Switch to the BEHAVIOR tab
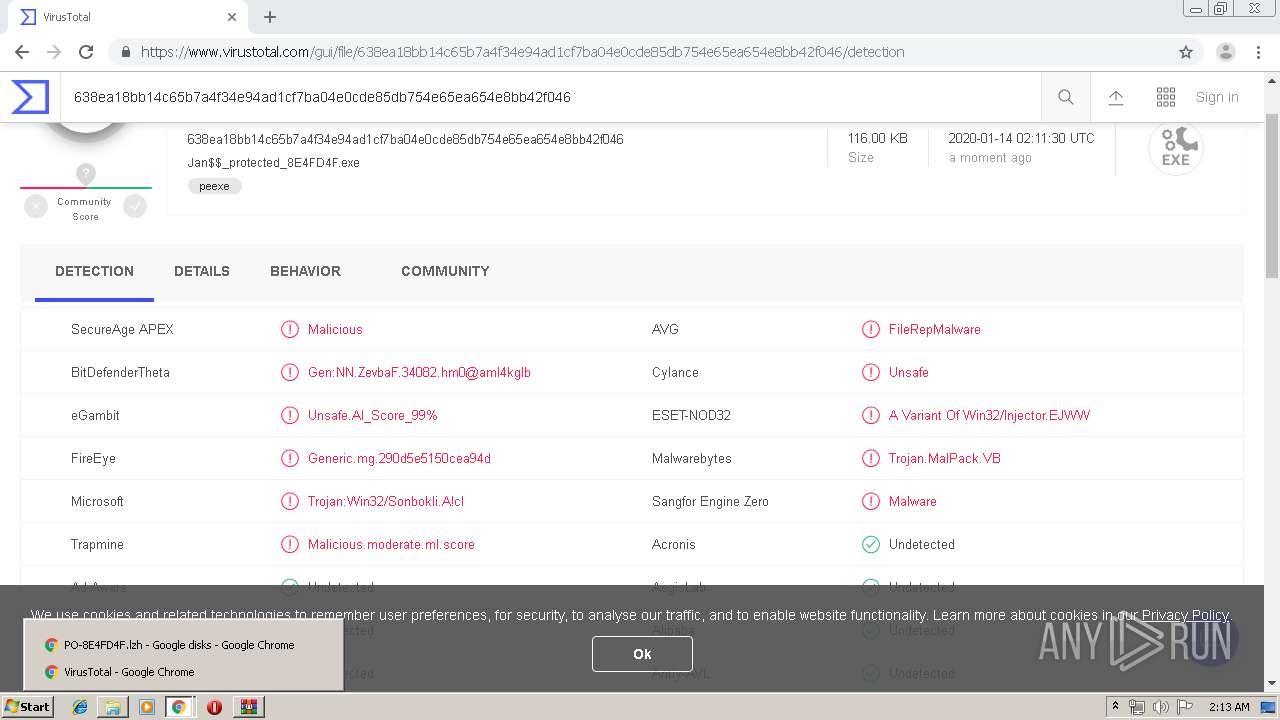 pos(305,271)
